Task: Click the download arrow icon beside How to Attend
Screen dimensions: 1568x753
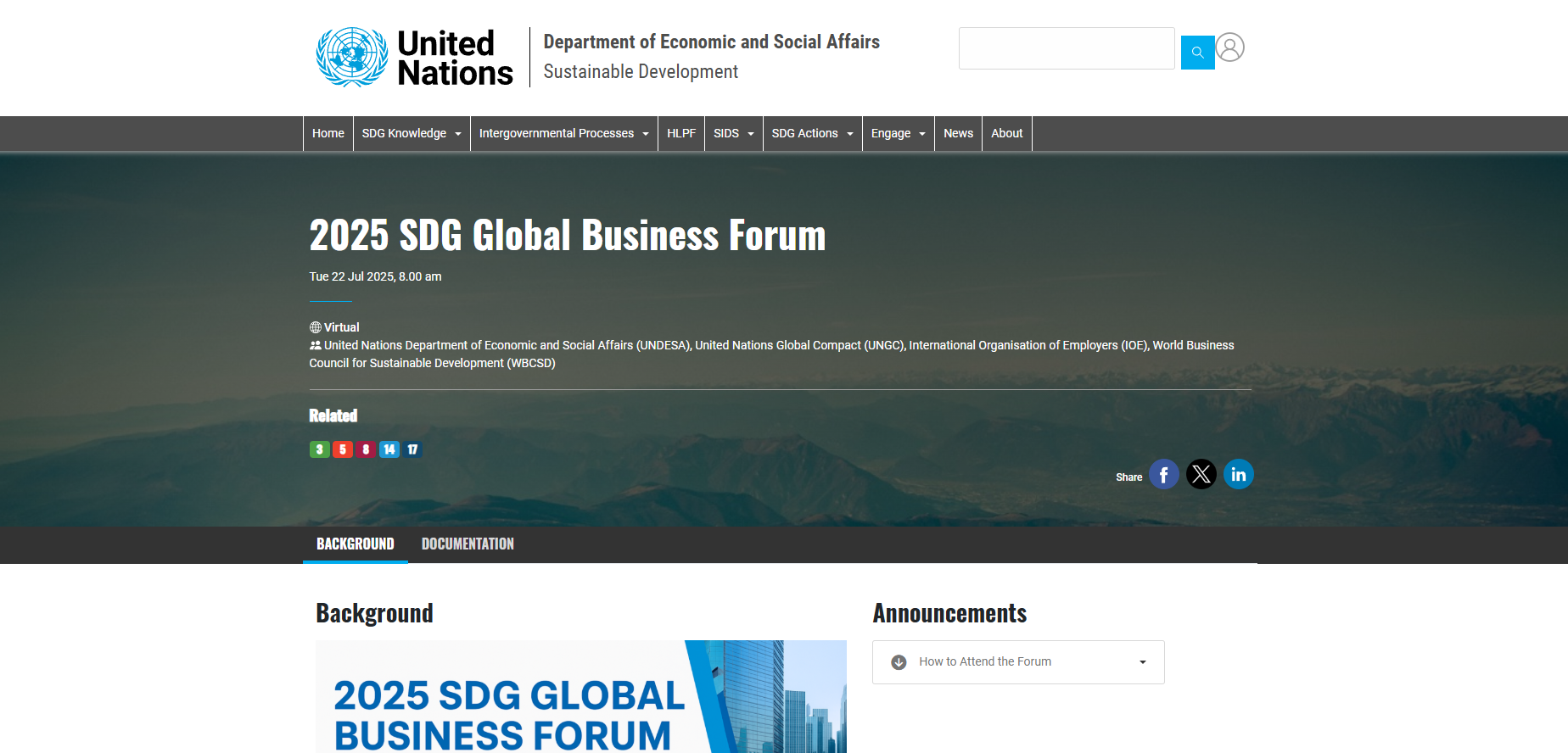Action: pyautogui.click(x=899, y=662)
